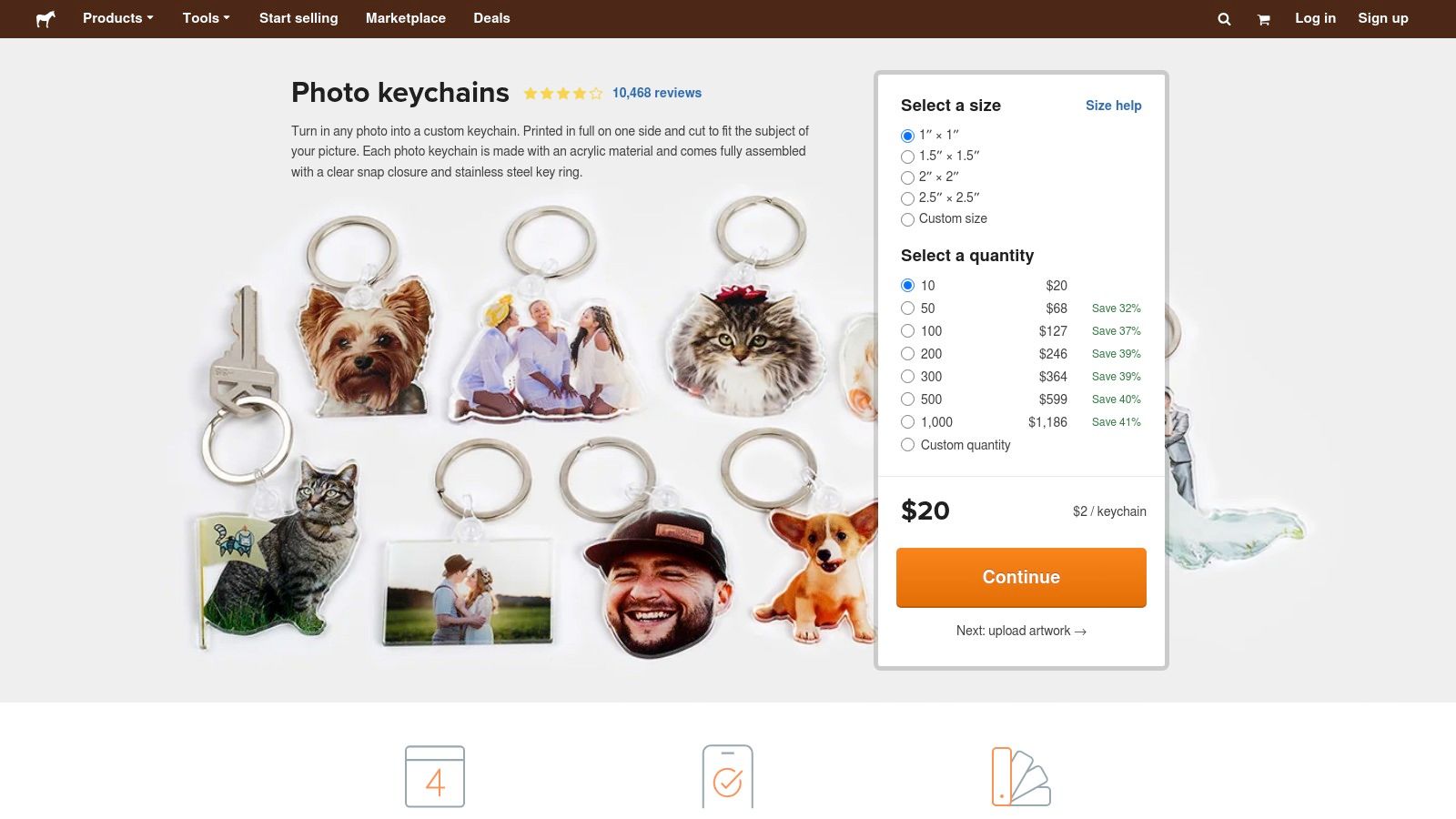Viewport: 1456px width, 819px height.
Task: Expand the Products dropdown menu
Action: click(117, 18)
